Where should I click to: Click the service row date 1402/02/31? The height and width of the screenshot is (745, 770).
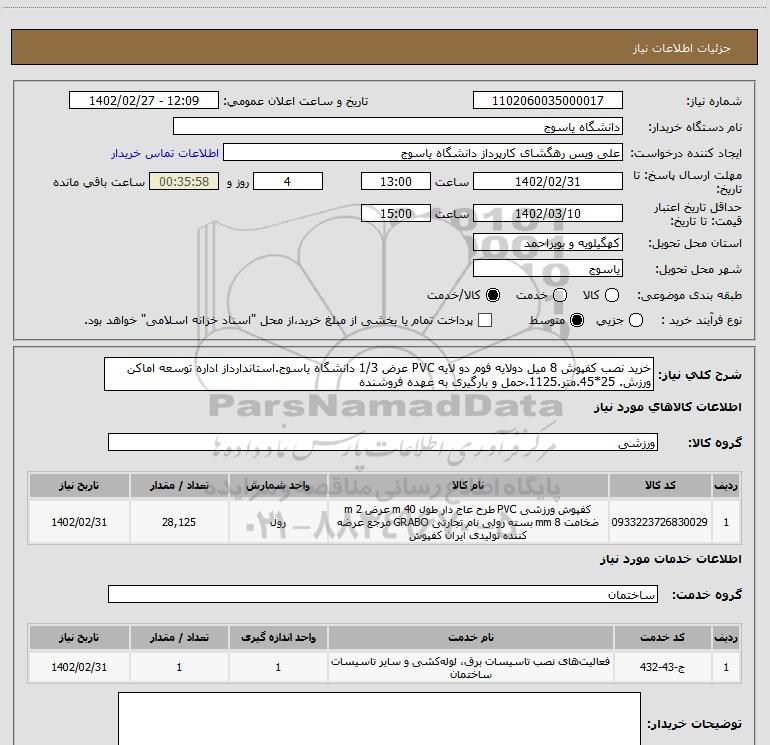point(79,667)
